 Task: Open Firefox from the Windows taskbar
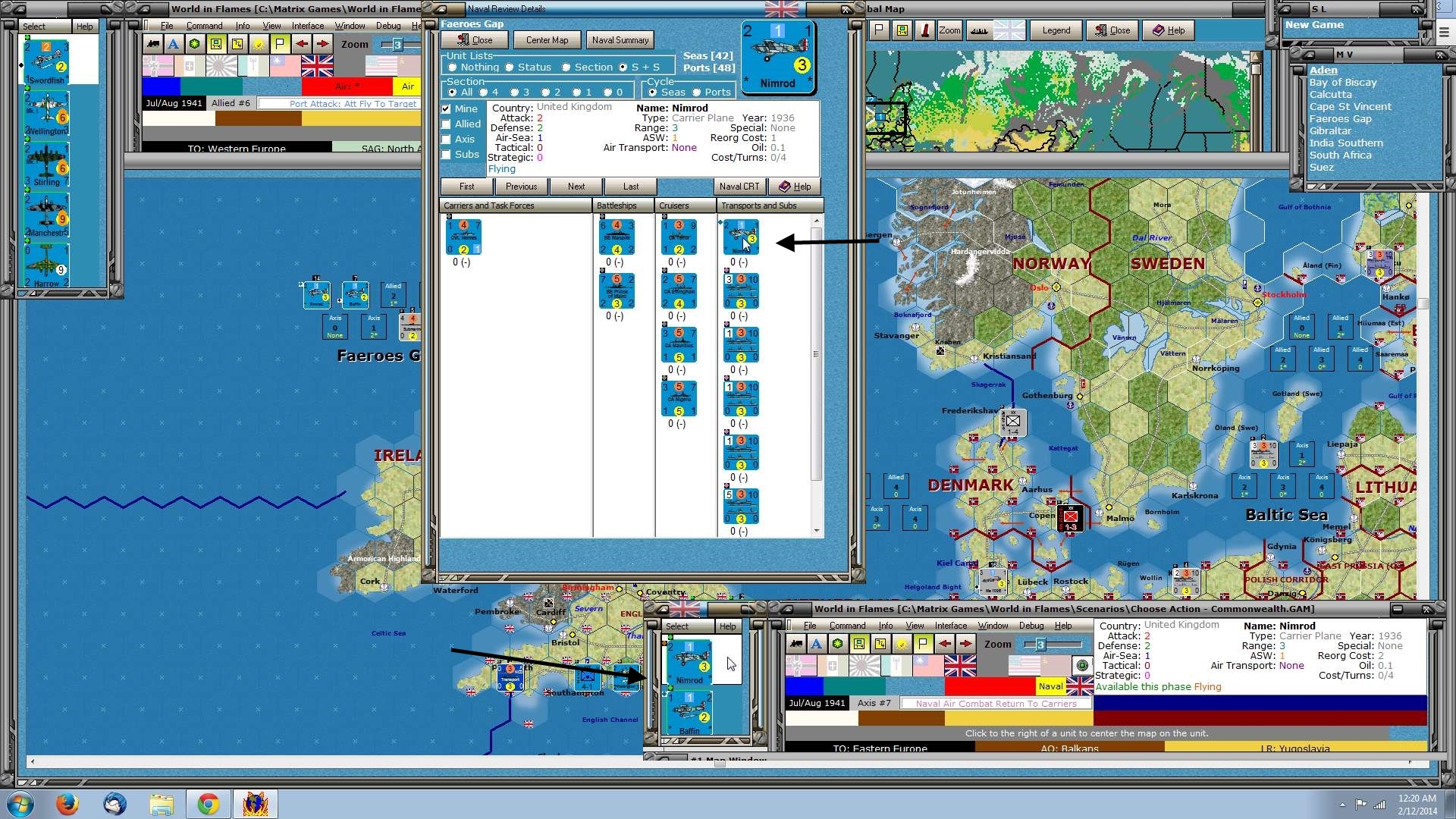point(67,804)
